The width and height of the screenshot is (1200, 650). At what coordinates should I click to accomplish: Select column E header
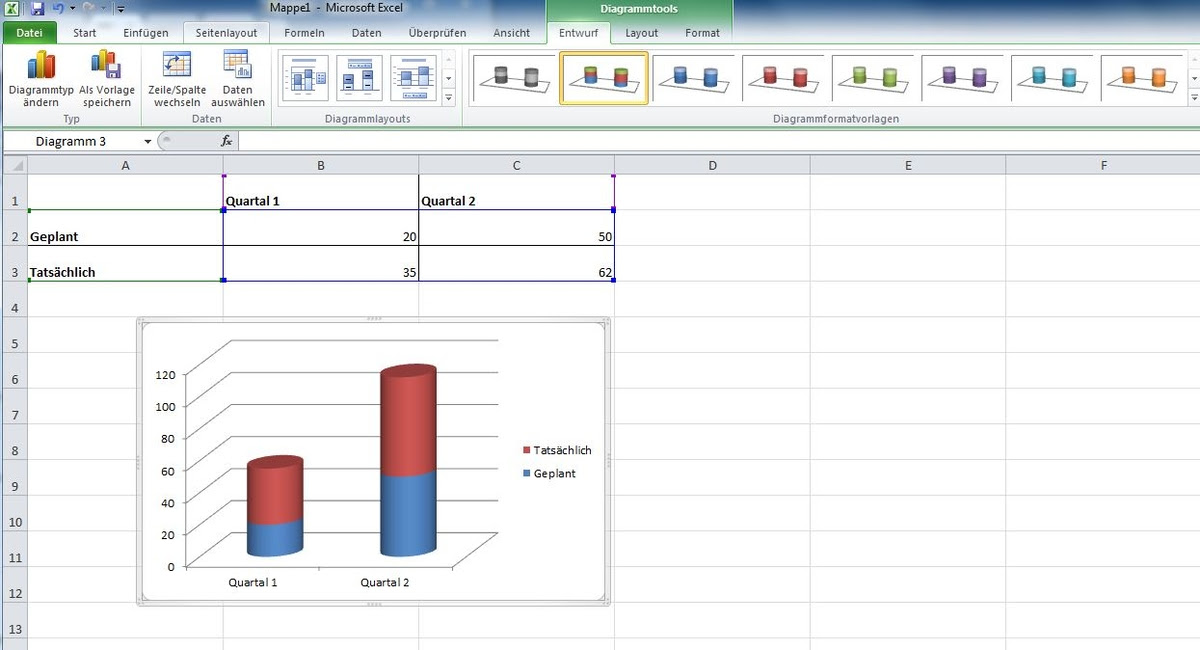(x=908, y=165)
